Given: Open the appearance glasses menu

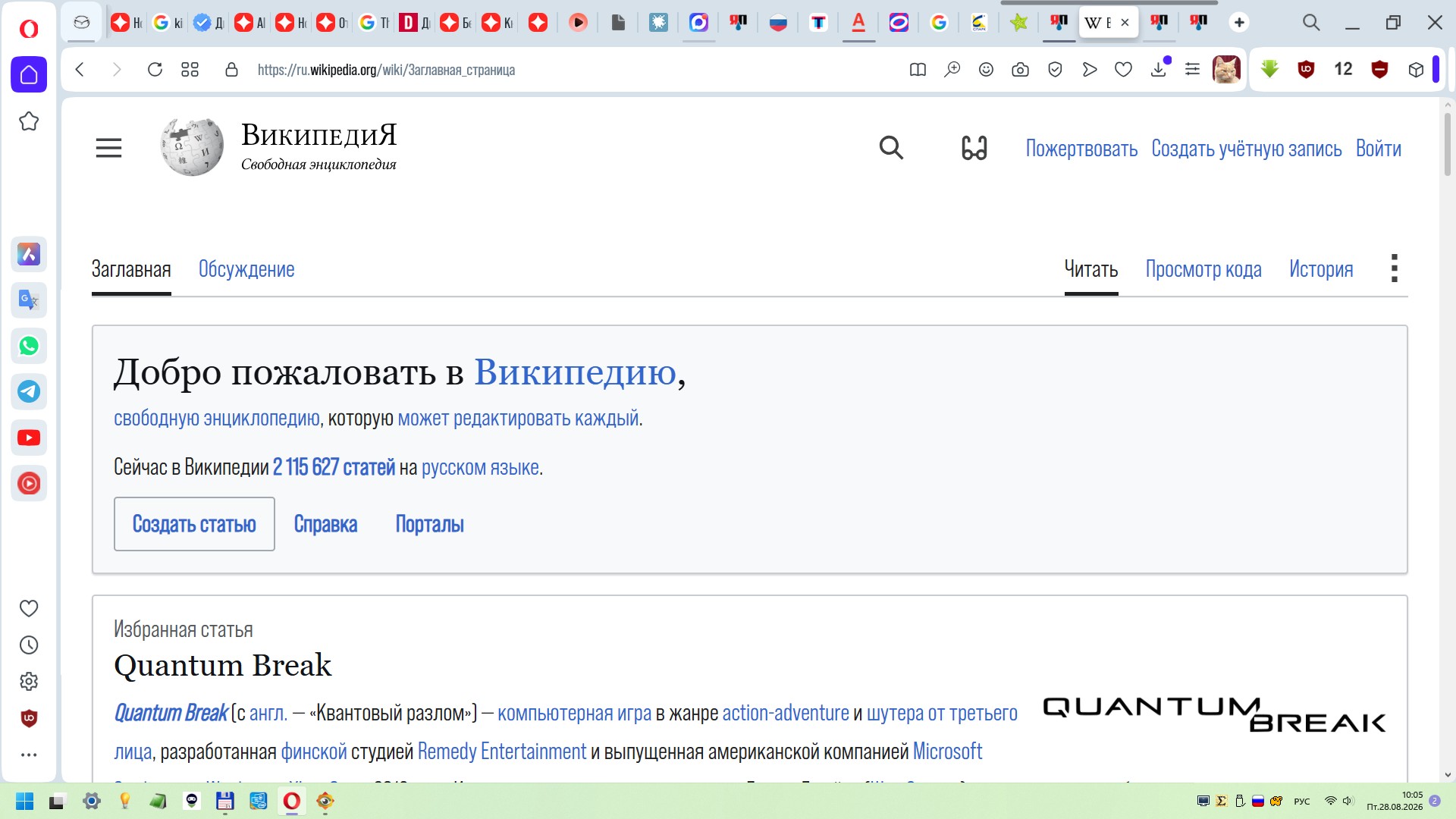Looking at the screenshot, I should click(x=974, y=148).
